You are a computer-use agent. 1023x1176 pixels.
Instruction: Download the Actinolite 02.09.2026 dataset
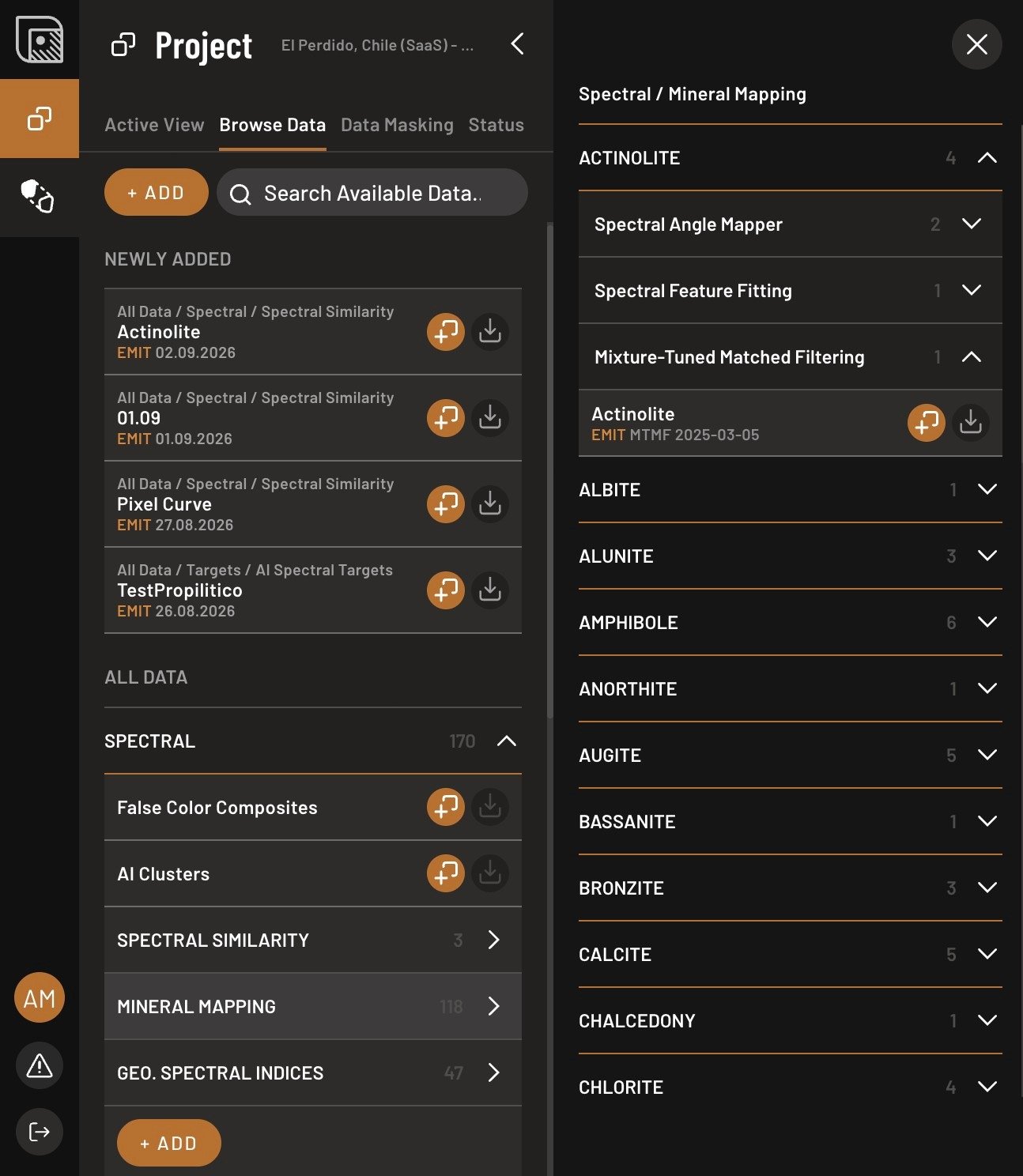pos(490,332)
